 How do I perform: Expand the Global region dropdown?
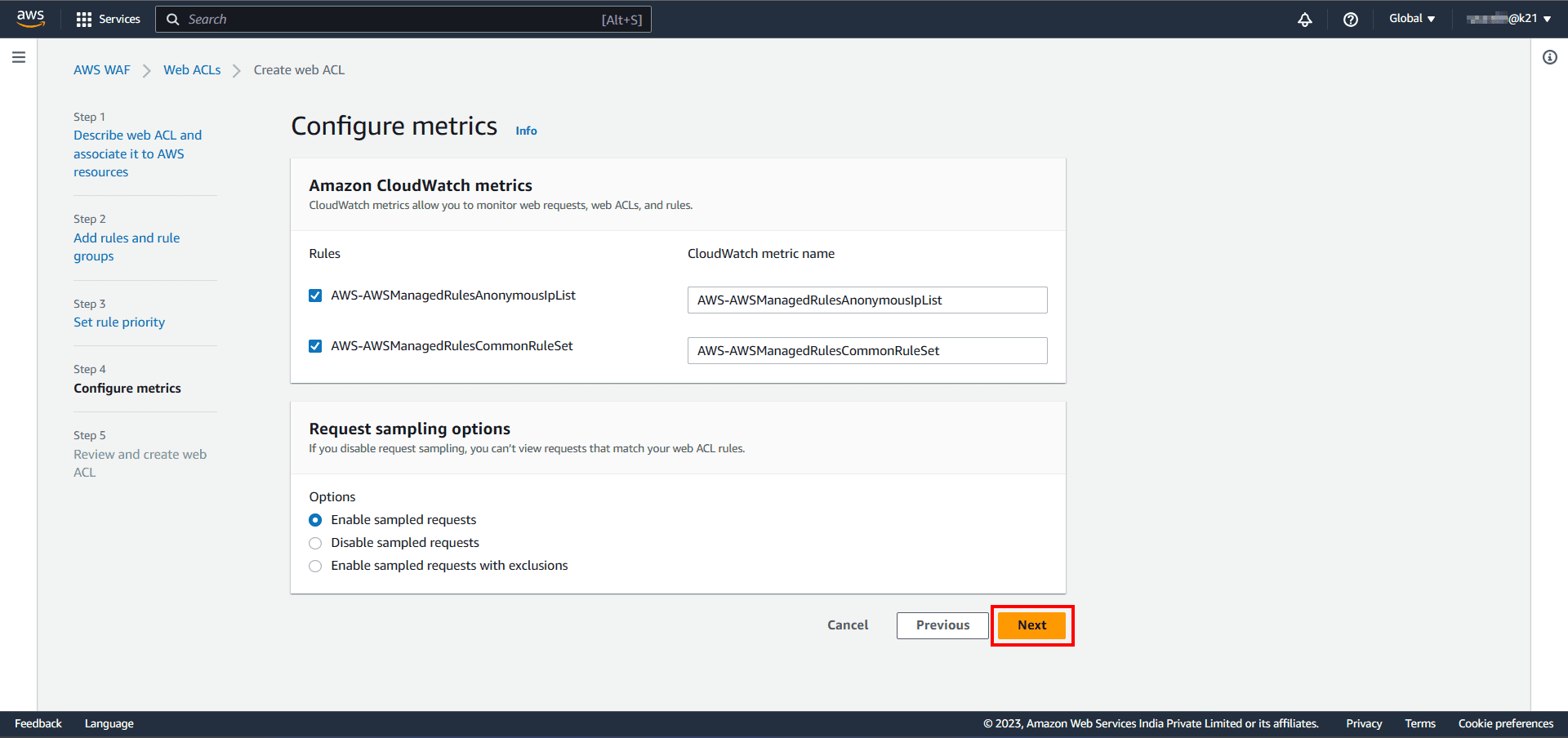(x=1411, y=19)
